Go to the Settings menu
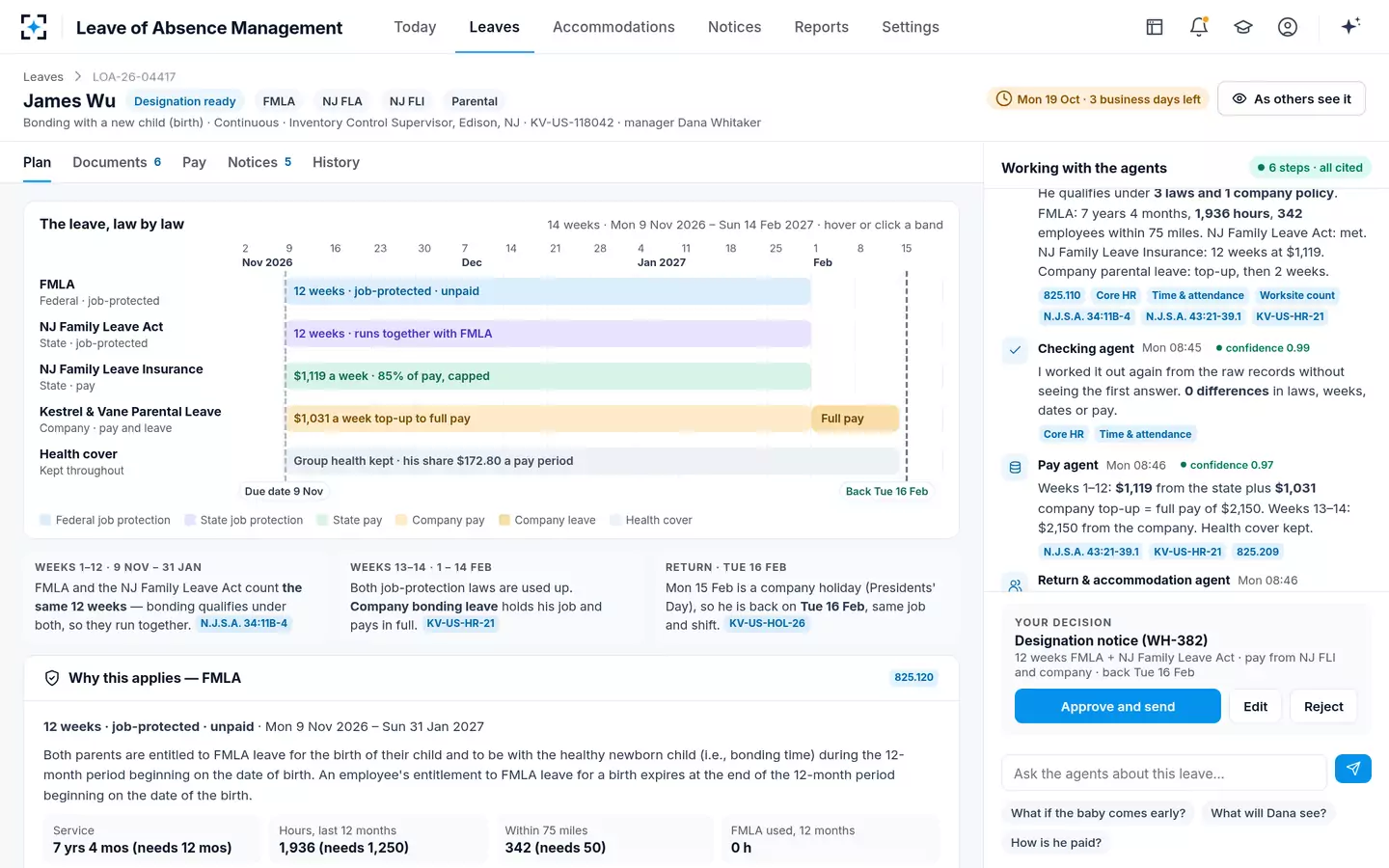Screen dimensions: 1389x868 click(911, 27)
